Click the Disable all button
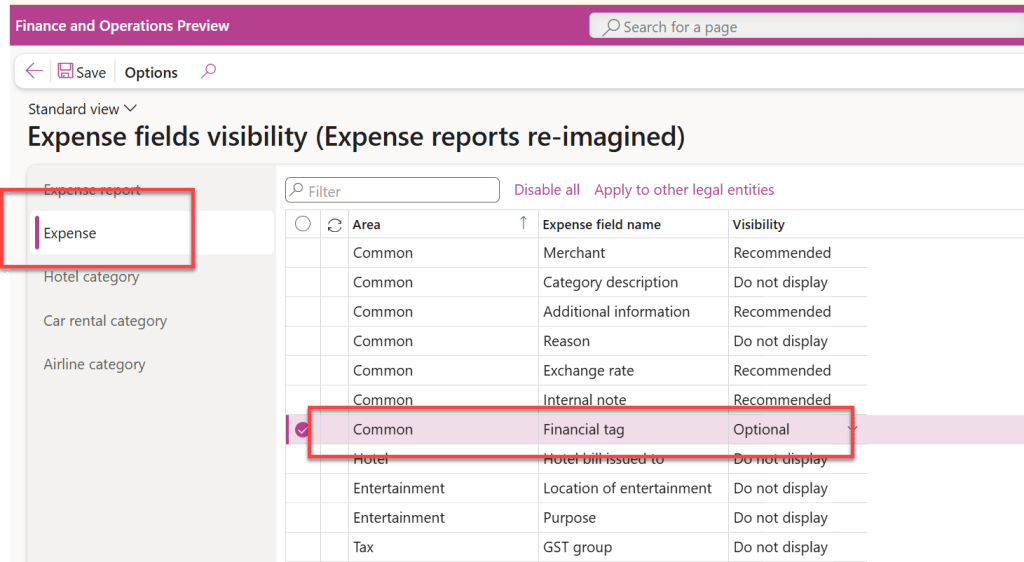 546,190
